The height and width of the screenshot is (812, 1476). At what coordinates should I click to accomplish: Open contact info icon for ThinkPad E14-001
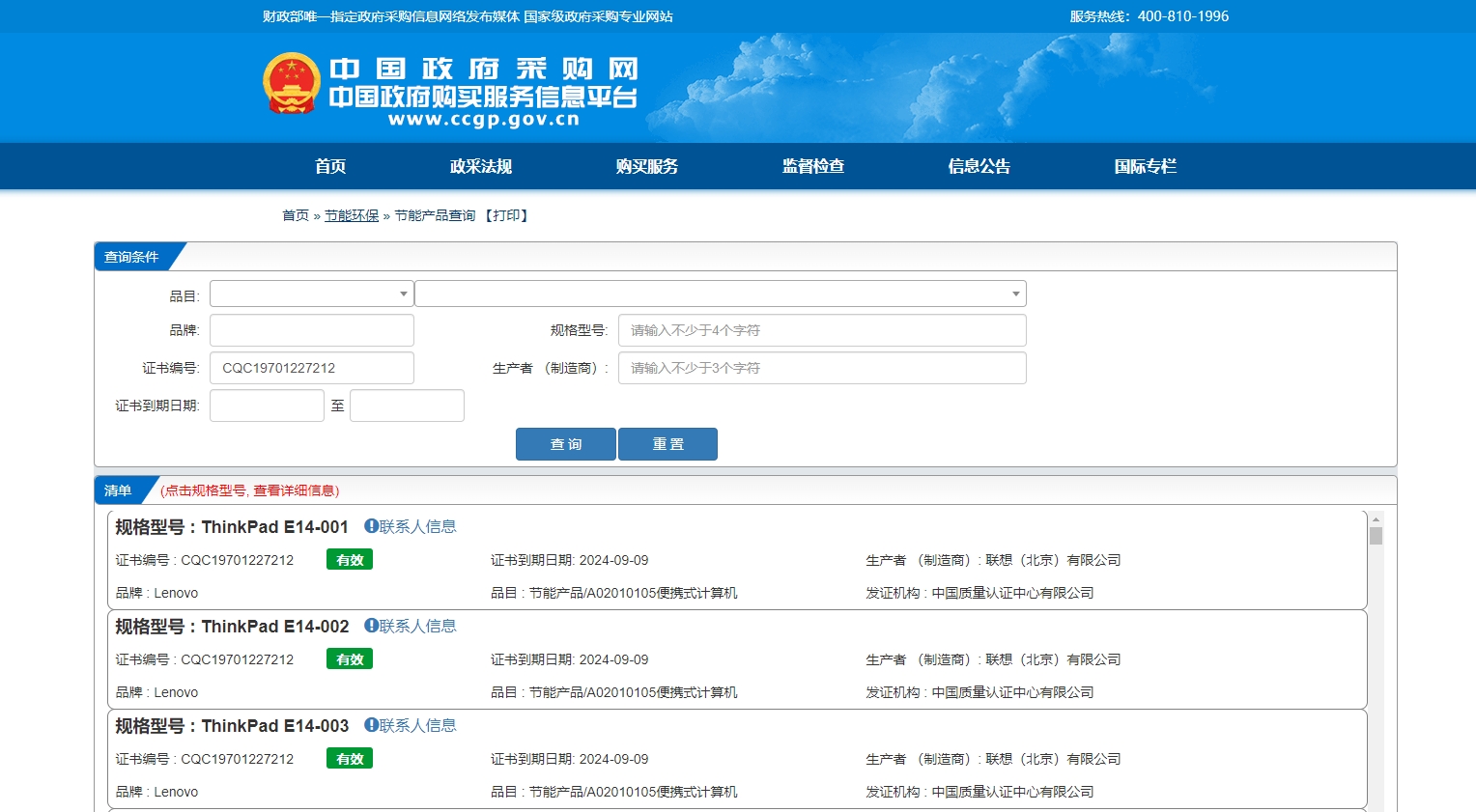(371, 526)
